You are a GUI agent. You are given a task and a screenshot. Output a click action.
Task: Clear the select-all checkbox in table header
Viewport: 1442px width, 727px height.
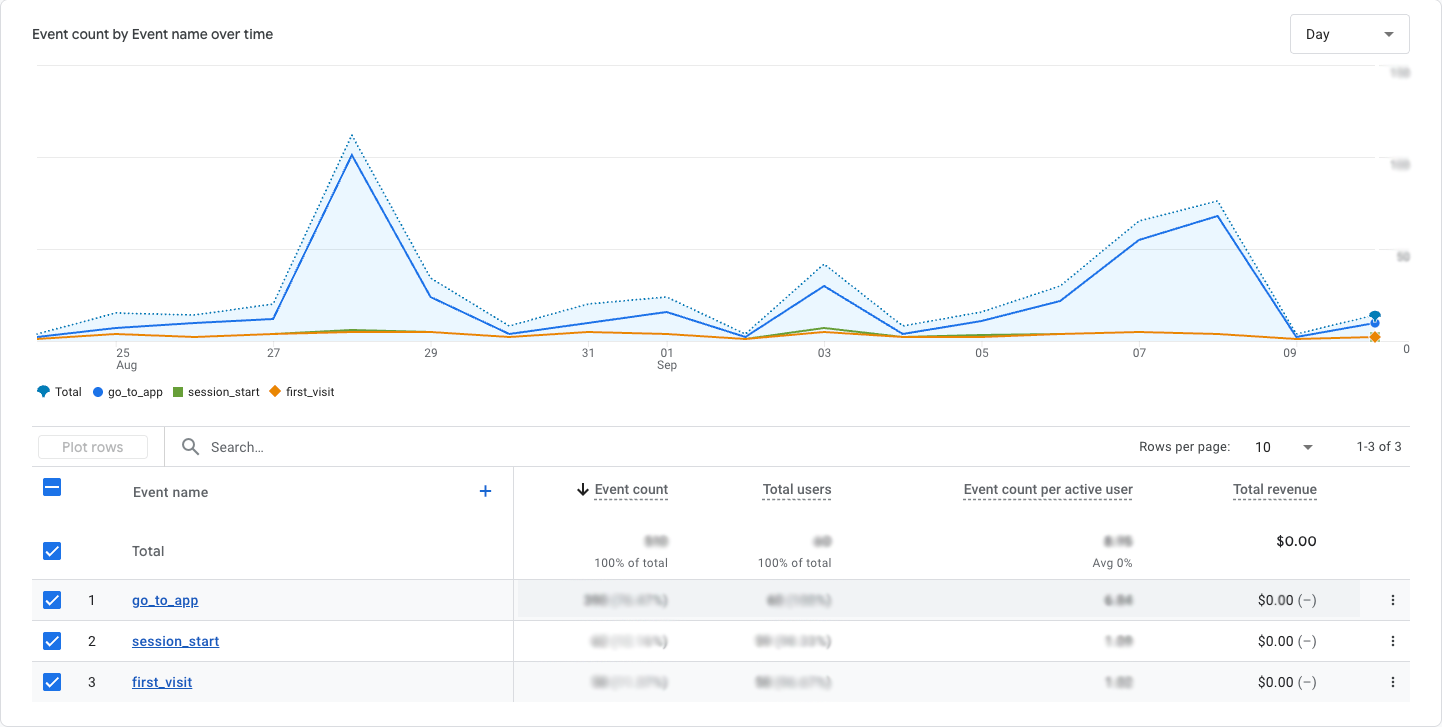pyautogui.click(x=52, y=487)
